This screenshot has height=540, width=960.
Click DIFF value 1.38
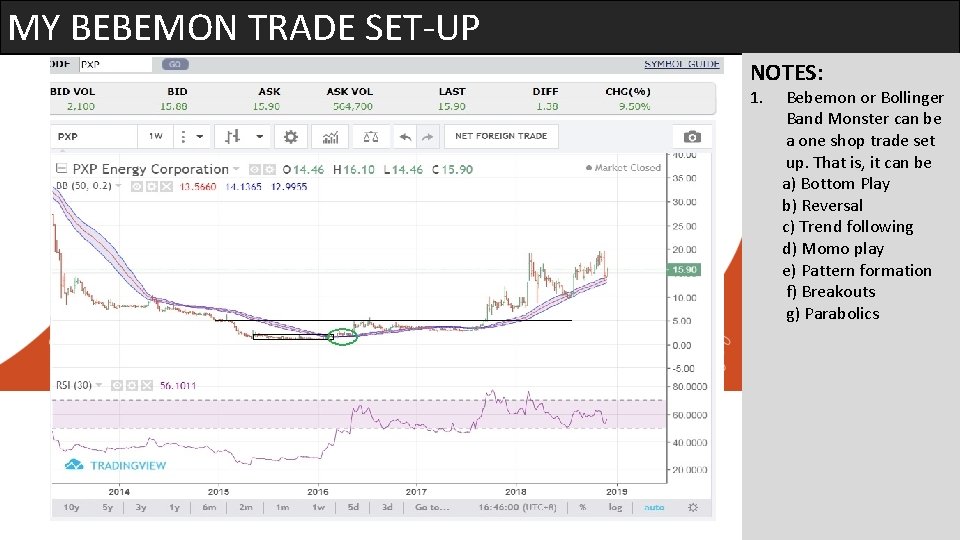(547, 106)
